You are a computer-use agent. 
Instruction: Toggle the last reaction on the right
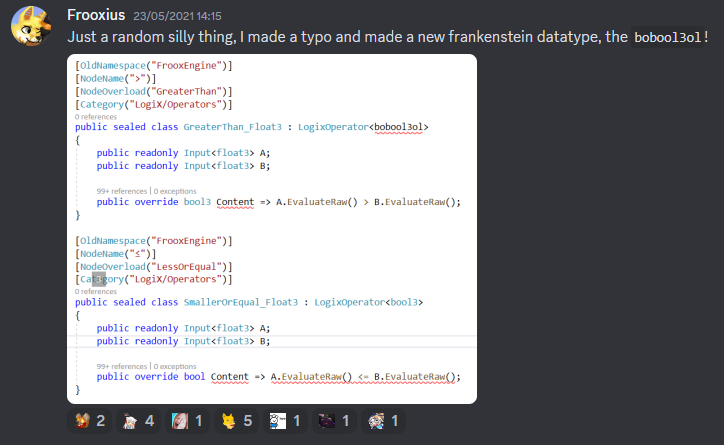tap(383, 422)
